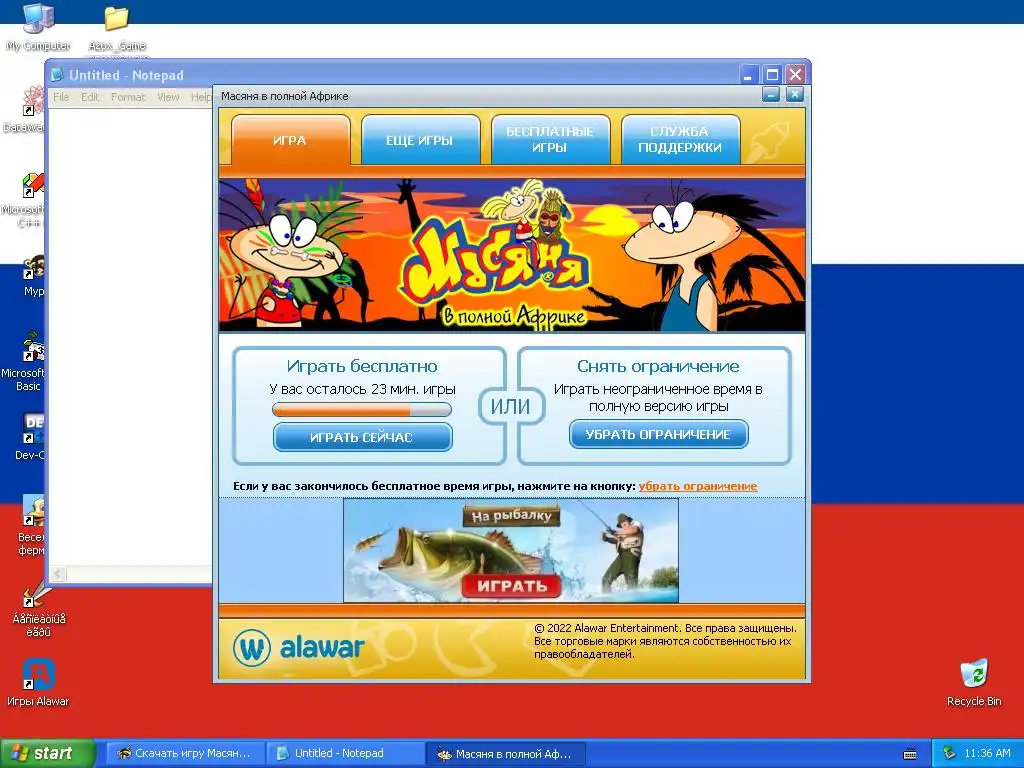Screen dimensions: 1024x768
Task: Maximize the Notepad window
Action: 772,74
